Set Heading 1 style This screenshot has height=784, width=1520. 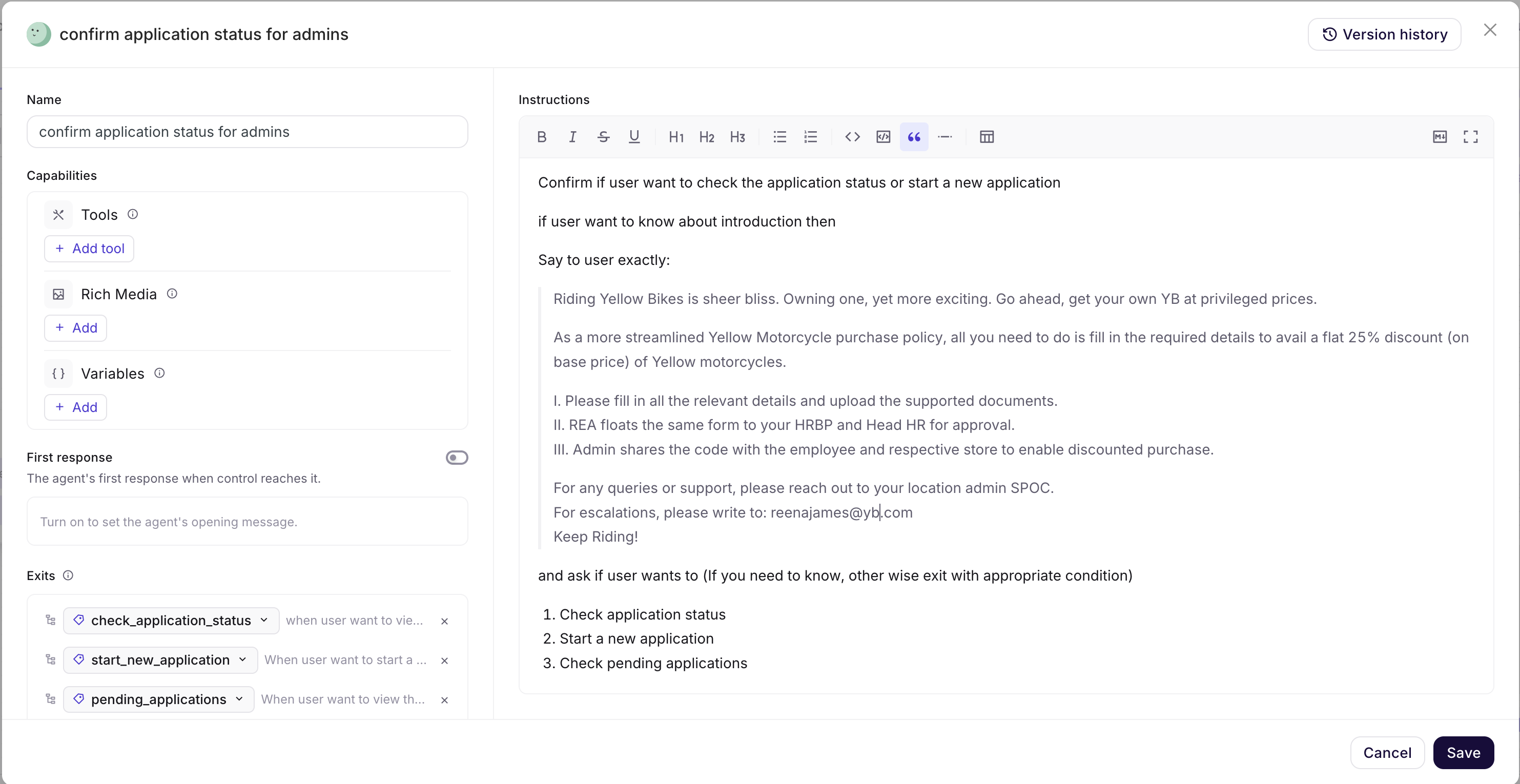point(676,137)
